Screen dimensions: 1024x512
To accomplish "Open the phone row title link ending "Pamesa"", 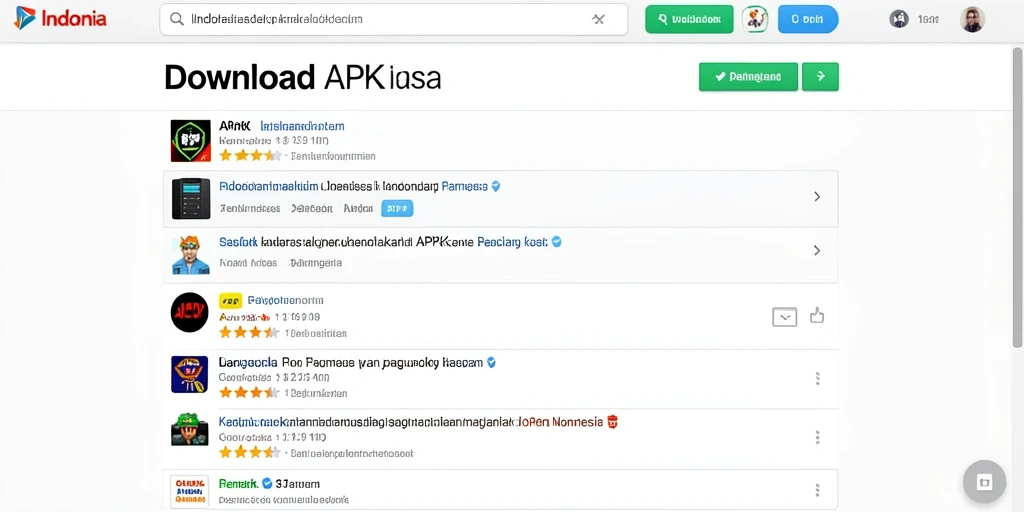I will click(353, 186).
